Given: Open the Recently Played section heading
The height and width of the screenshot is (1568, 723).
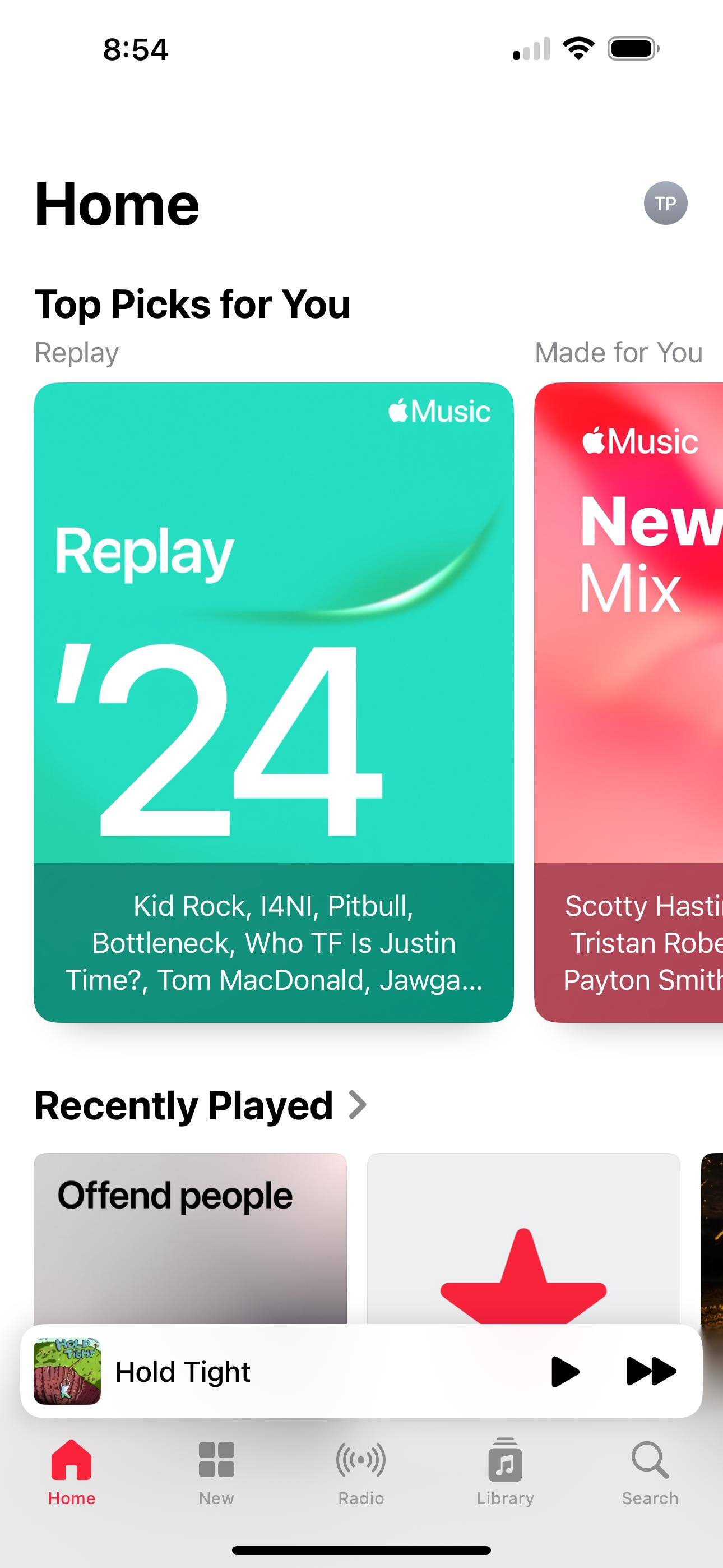Looking at the screenshot, I should click(183, 1105).
